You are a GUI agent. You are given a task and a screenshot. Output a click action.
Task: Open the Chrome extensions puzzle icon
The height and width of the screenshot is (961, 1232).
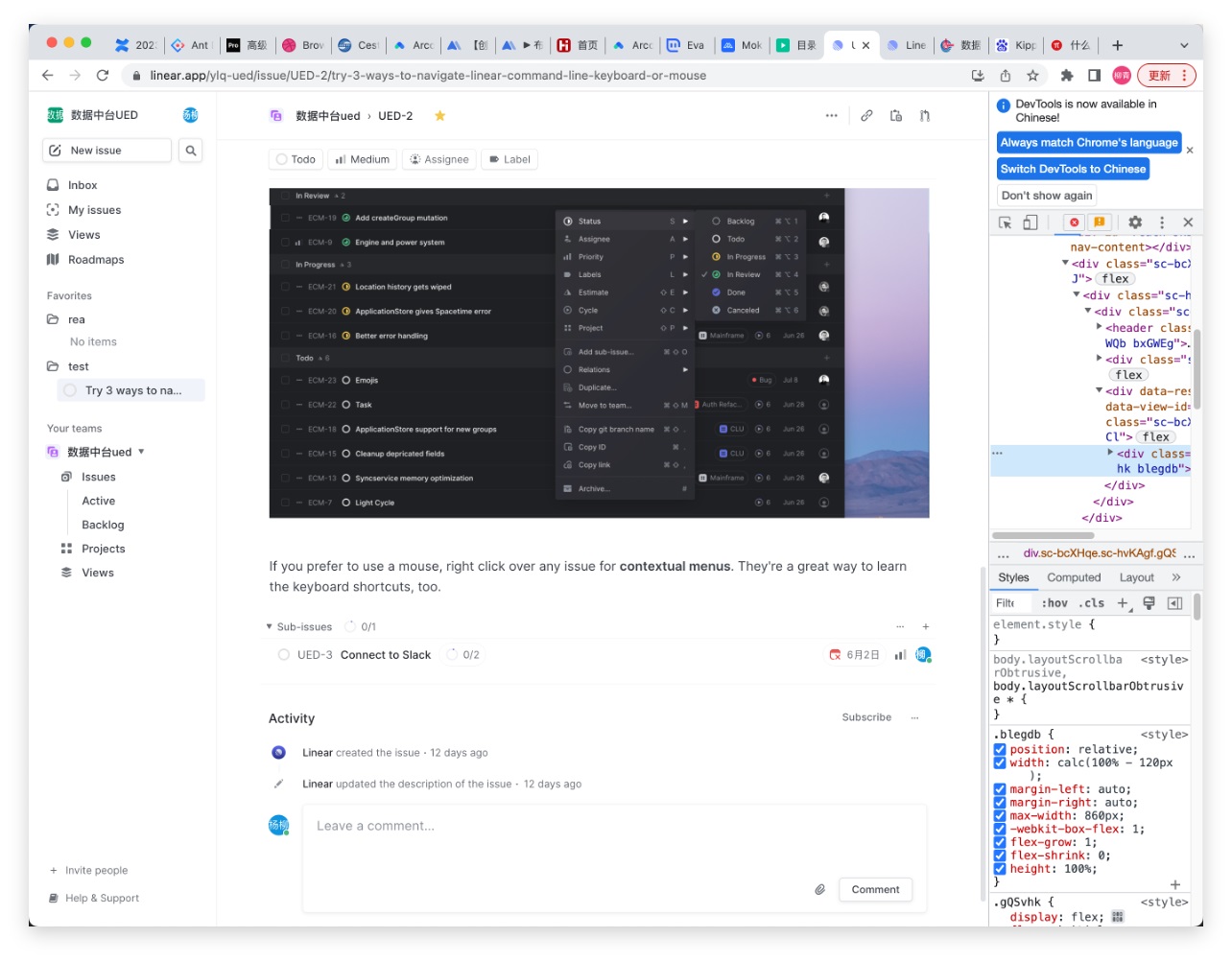pos(1066,75)
